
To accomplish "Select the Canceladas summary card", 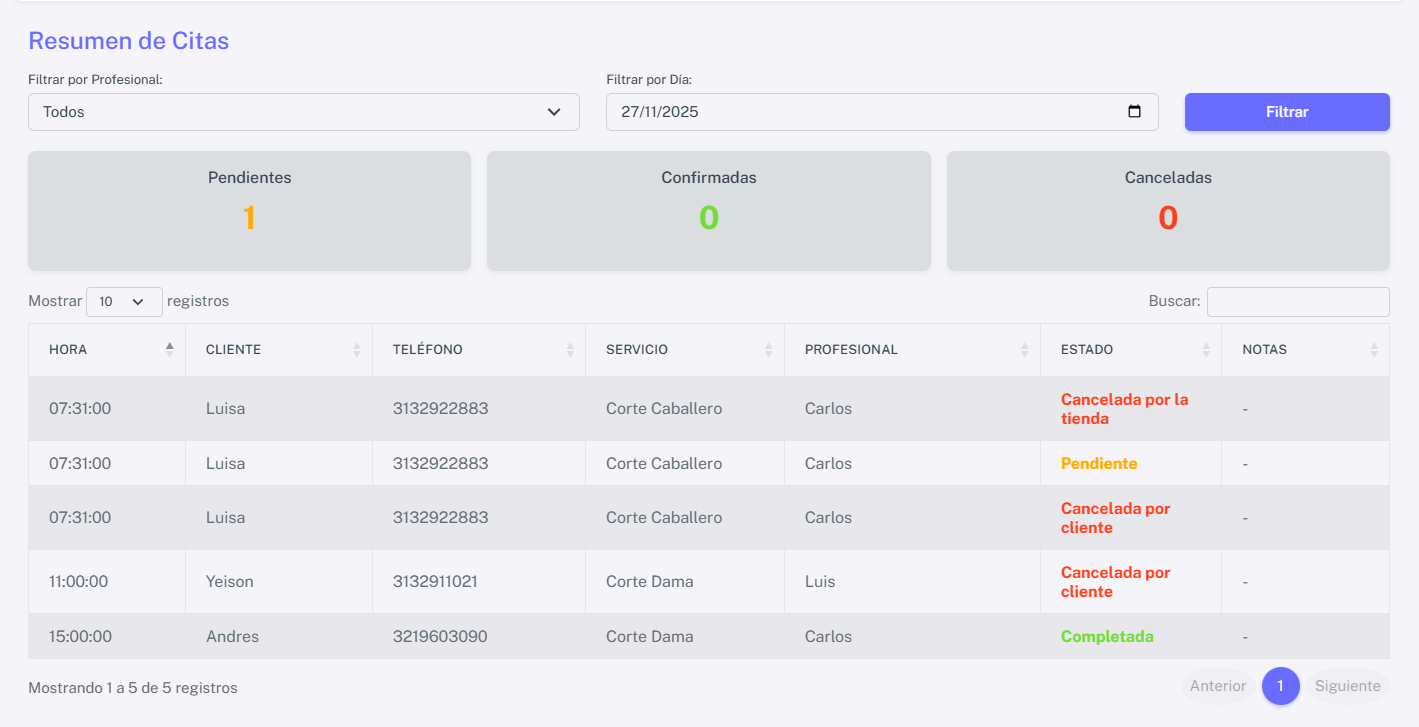I will tap(1167, 211).
